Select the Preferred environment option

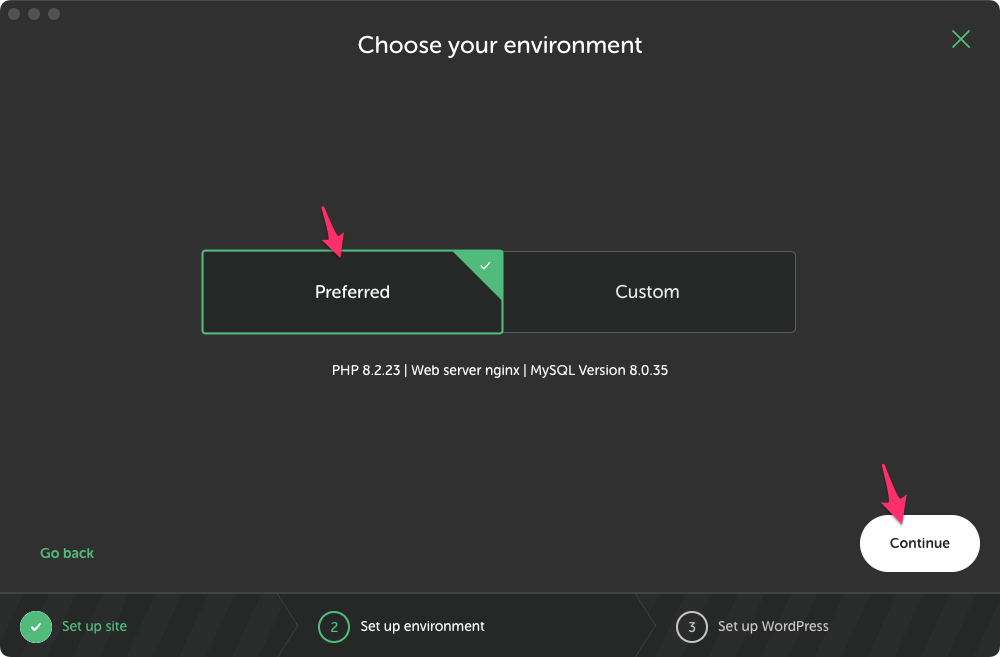(352, 292)
